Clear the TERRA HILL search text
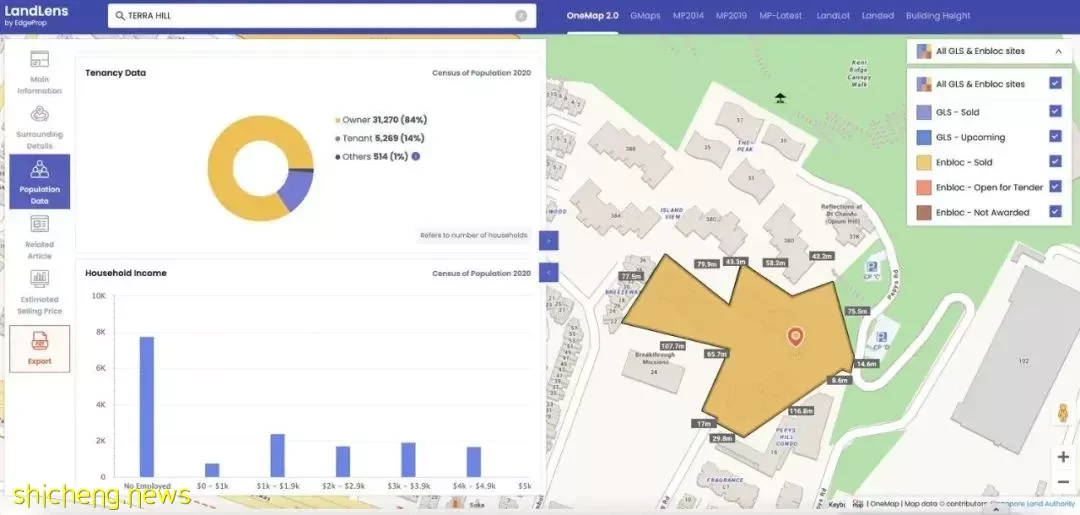1080x515 pixels. 521,16
